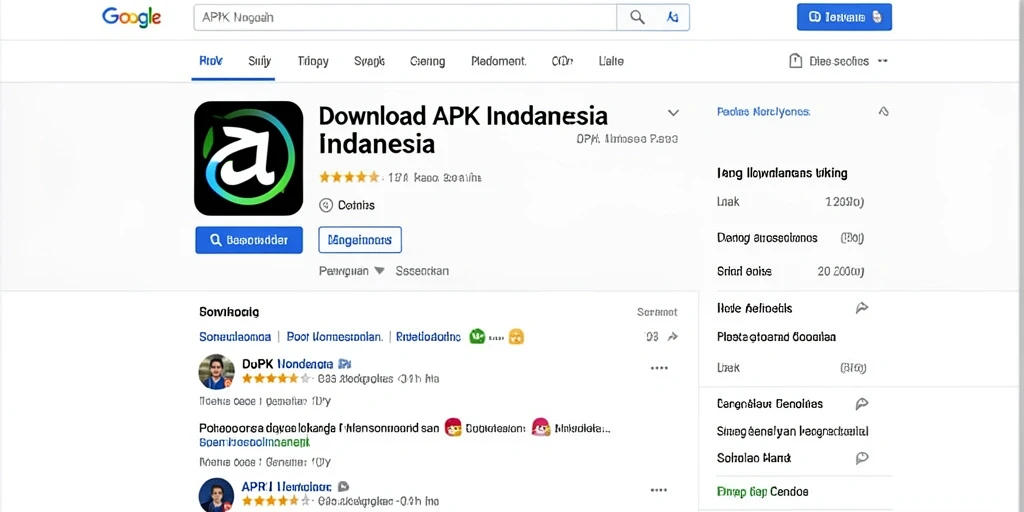This screenshot has height=512, width=1024.
Task: Click the "Sinagéensyan keognedauial" entry
Action: [792, 431]
